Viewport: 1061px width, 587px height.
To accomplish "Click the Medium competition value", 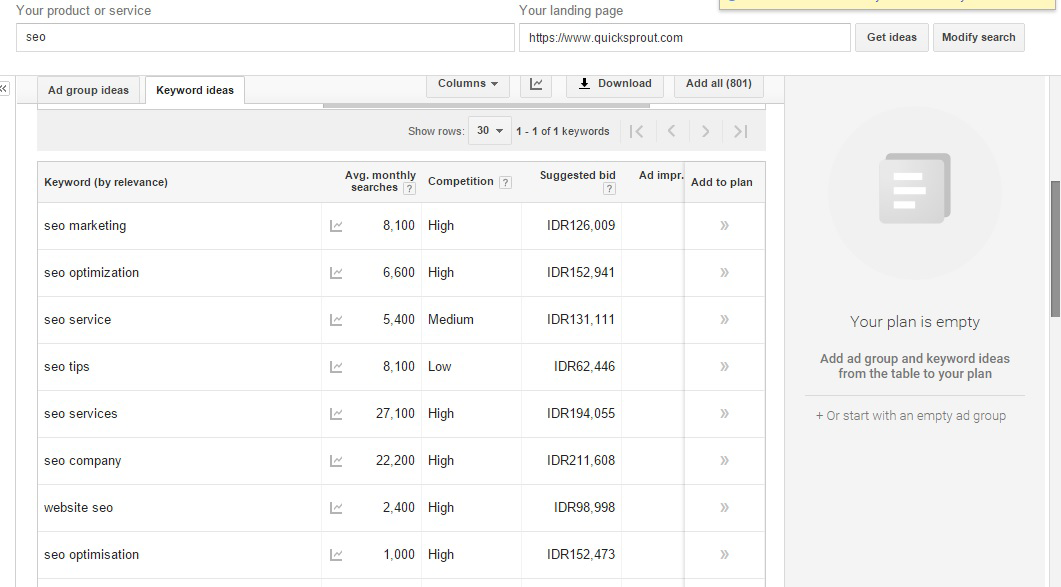I will 451,320.
